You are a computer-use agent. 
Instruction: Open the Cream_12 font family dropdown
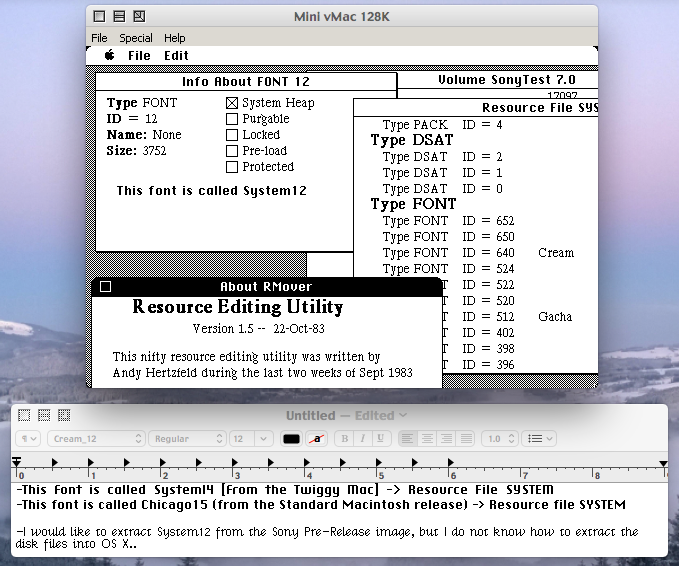click(96, 439)
